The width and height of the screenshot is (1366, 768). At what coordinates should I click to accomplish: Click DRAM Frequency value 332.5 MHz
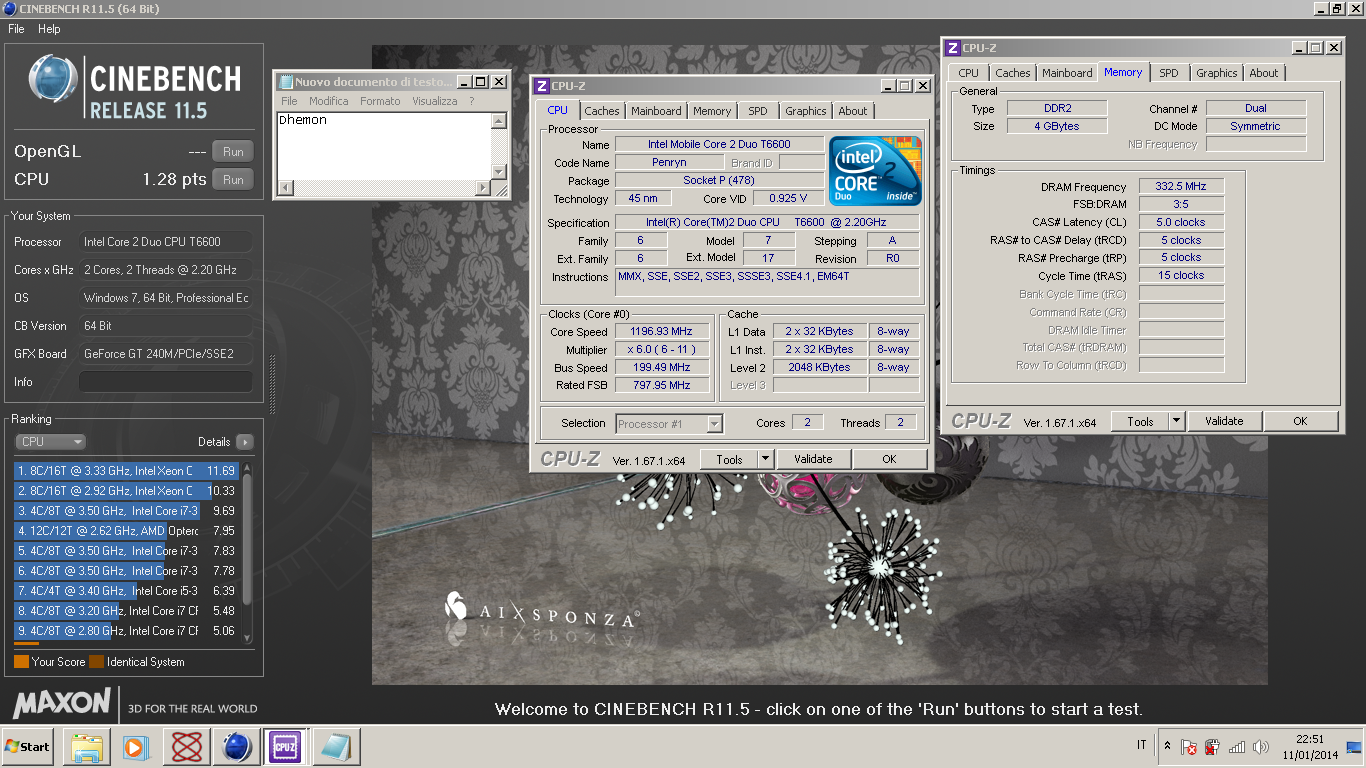tap(1181, 187)
